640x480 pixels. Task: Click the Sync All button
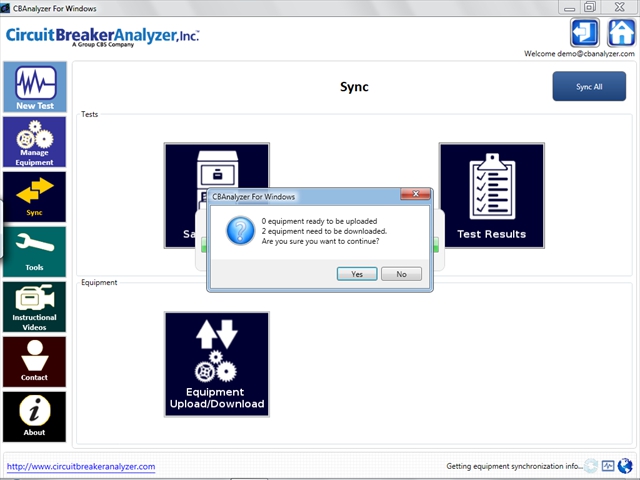589,86
